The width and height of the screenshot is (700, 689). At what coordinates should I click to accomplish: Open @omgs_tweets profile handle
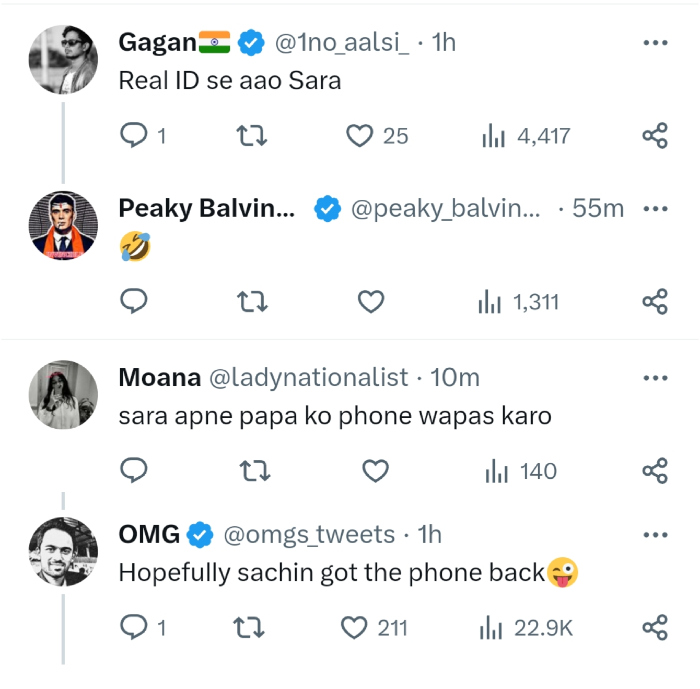(308, 534)
